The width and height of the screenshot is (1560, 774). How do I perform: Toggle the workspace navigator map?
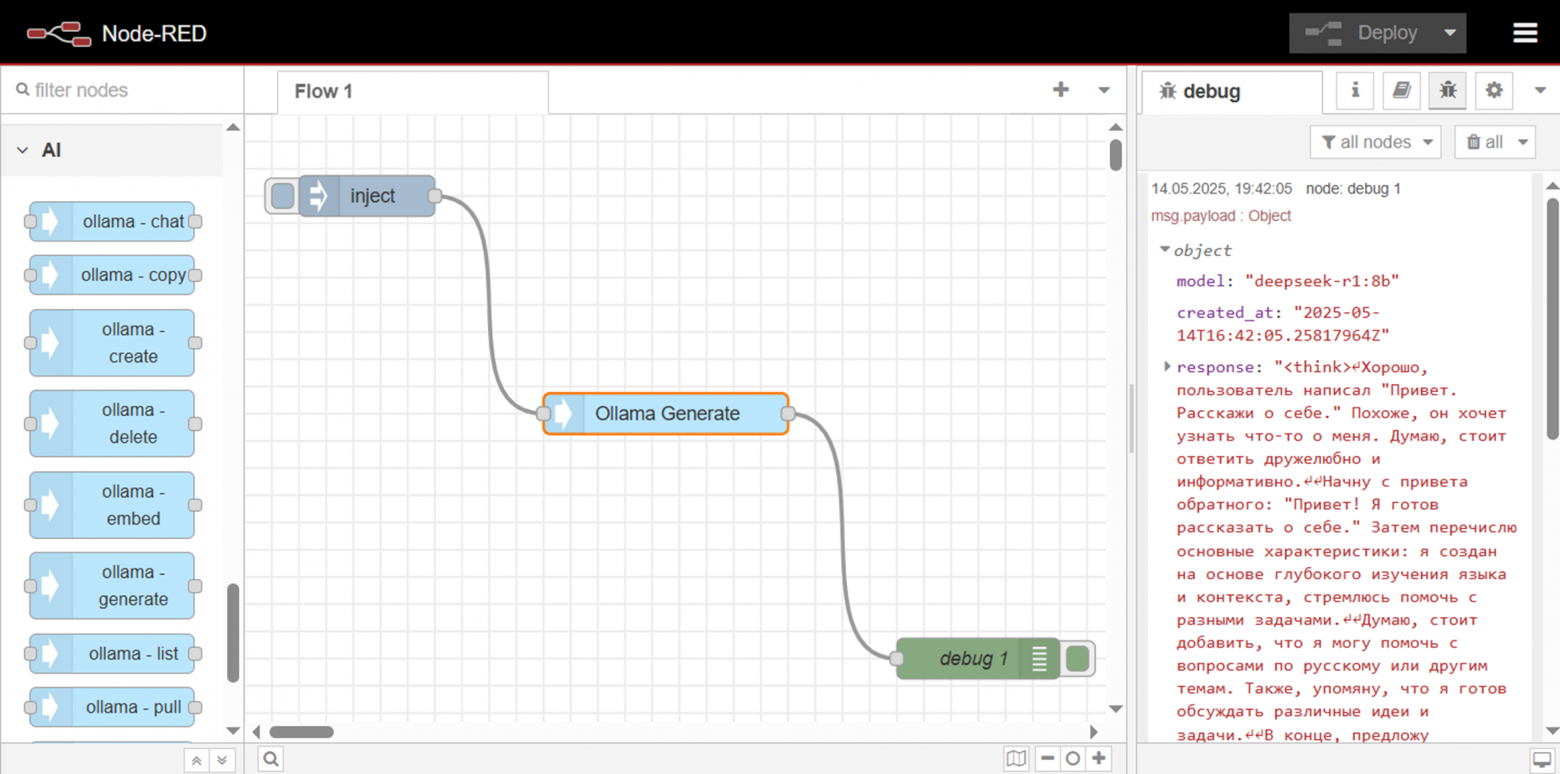[x=1016, y=759]
